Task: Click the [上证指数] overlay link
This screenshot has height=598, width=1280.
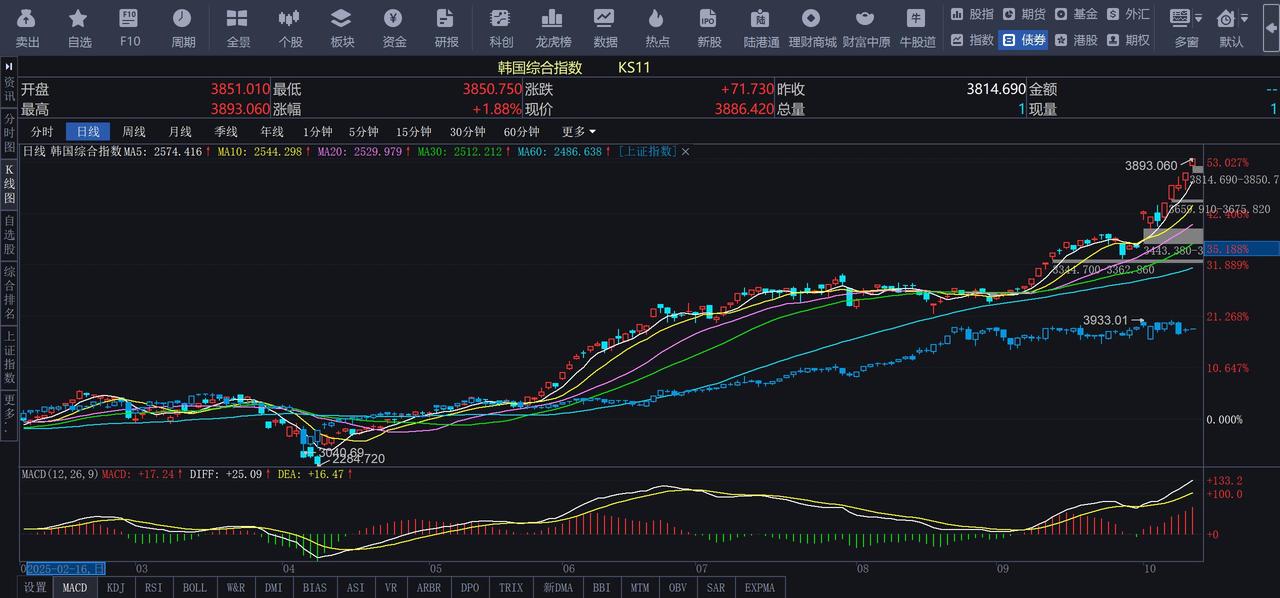Action: coord(647,151)
